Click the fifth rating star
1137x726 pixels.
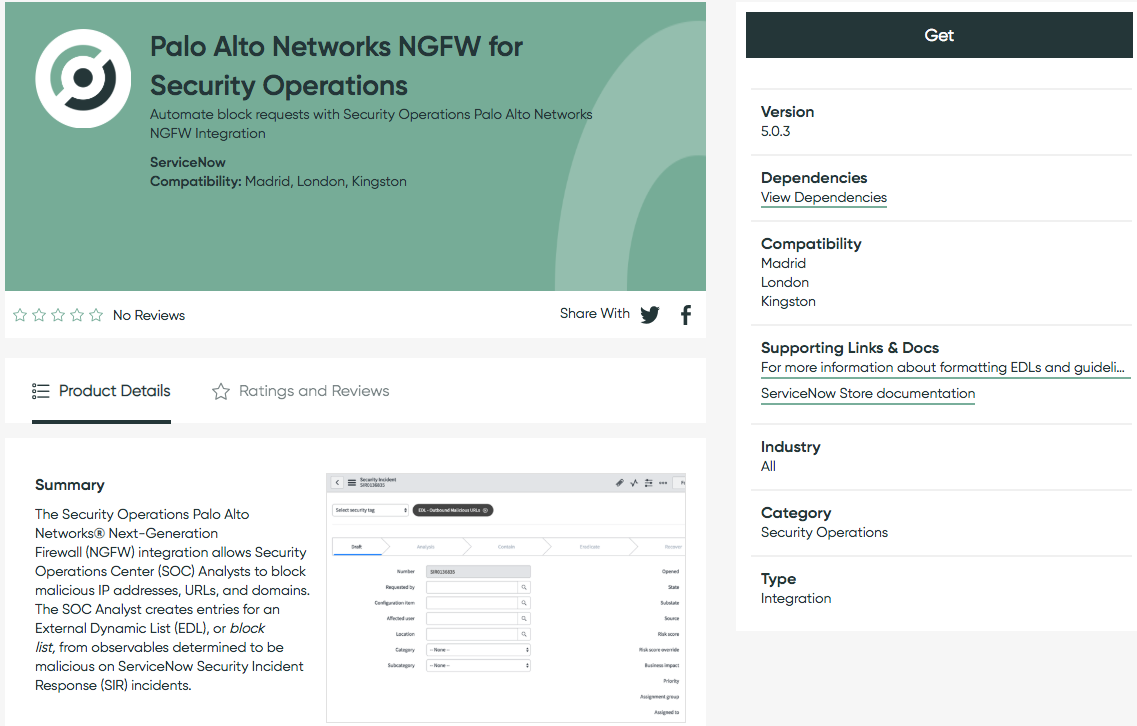[x=96, y=315]
